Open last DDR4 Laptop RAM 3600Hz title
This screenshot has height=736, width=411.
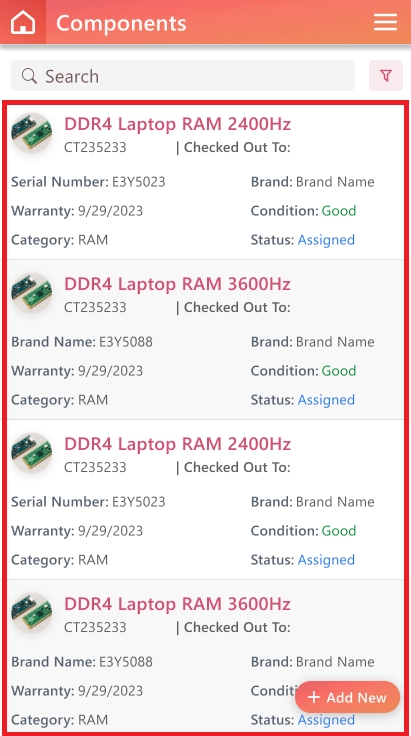pyautogui.click(x=177, y=604)
